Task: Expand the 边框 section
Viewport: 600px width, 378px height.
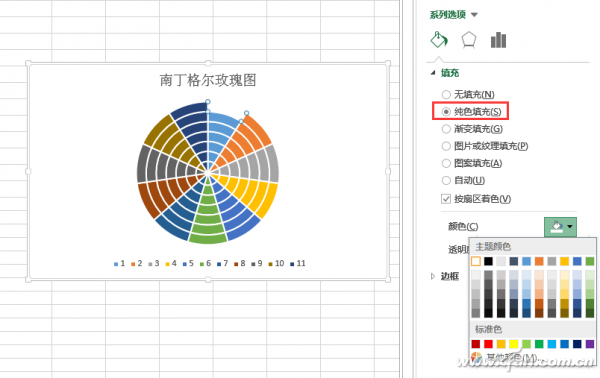Action: (433, 276)
